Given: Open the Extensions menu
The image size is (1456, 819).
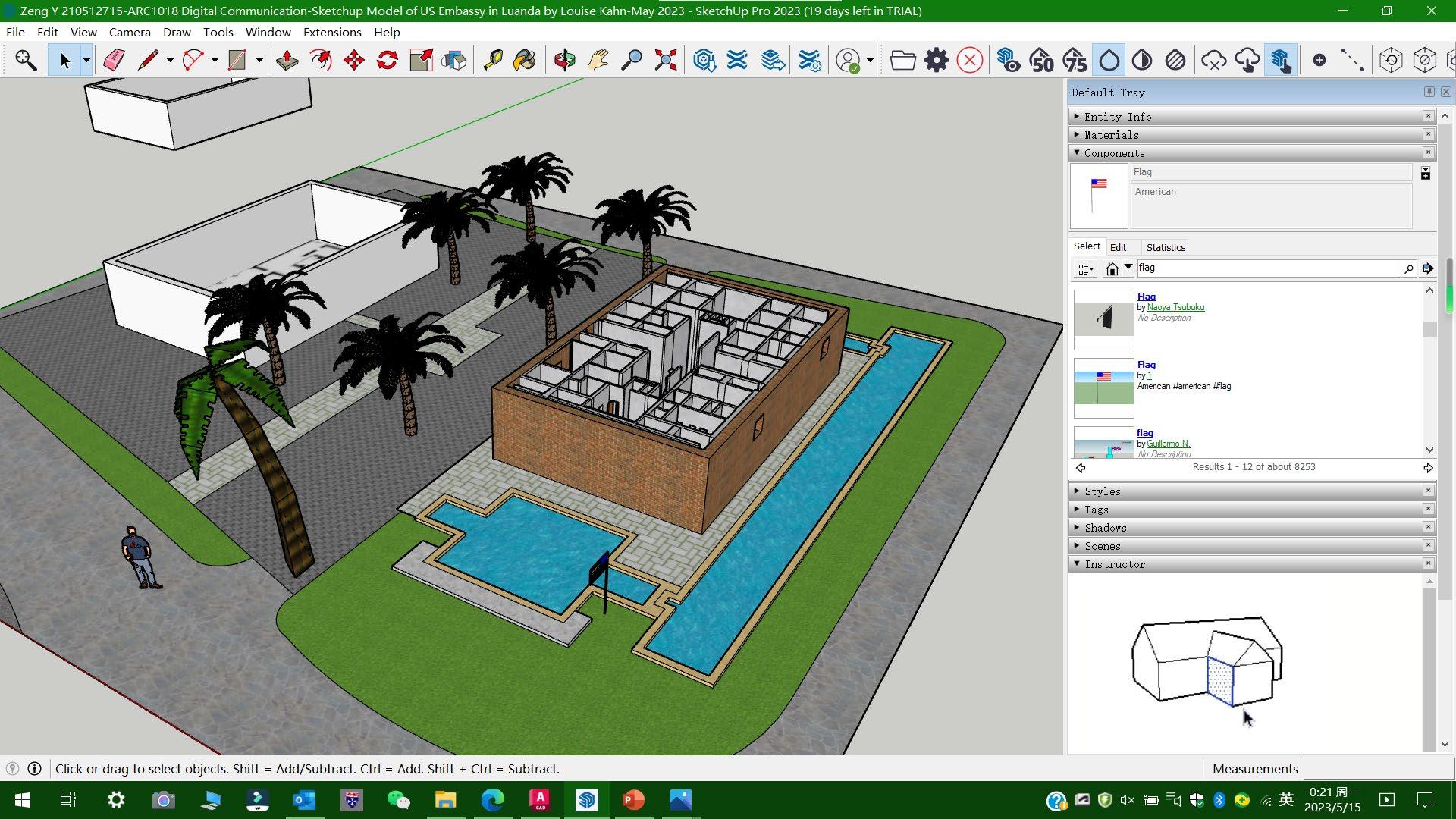Looking at the screenshot, I should coord(331,32).
